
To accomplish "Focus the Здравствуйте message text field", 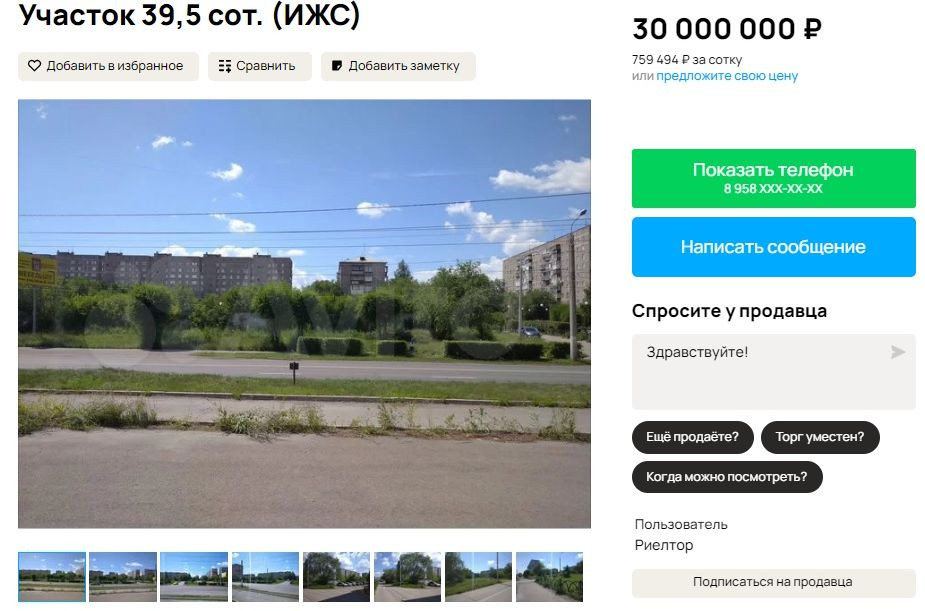I will pyautogui.click(x=773, y=372).
